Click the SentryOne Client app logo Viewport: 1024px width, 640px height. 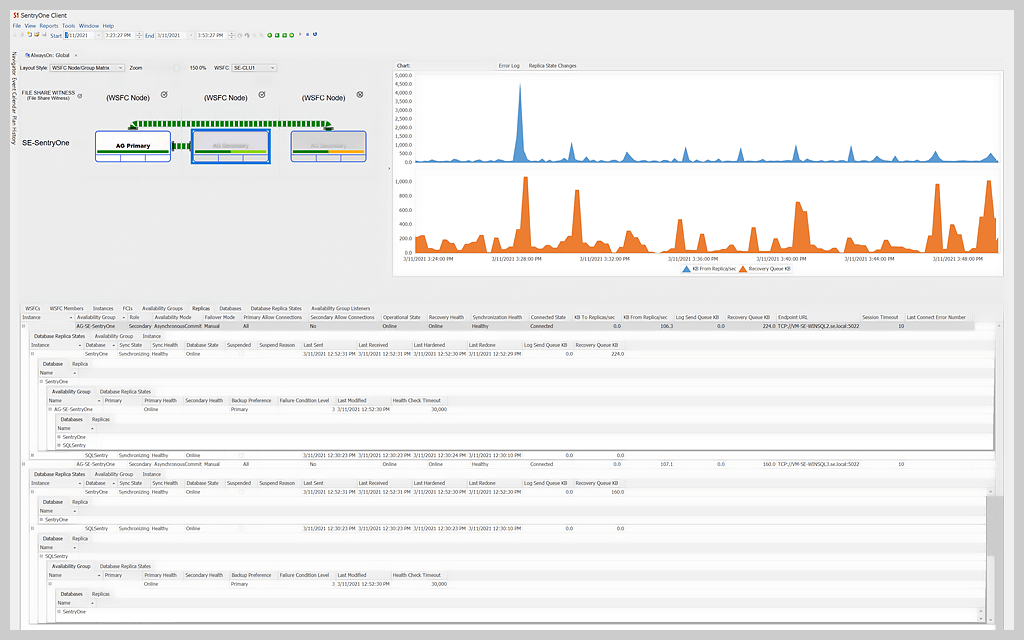[15, 16]
